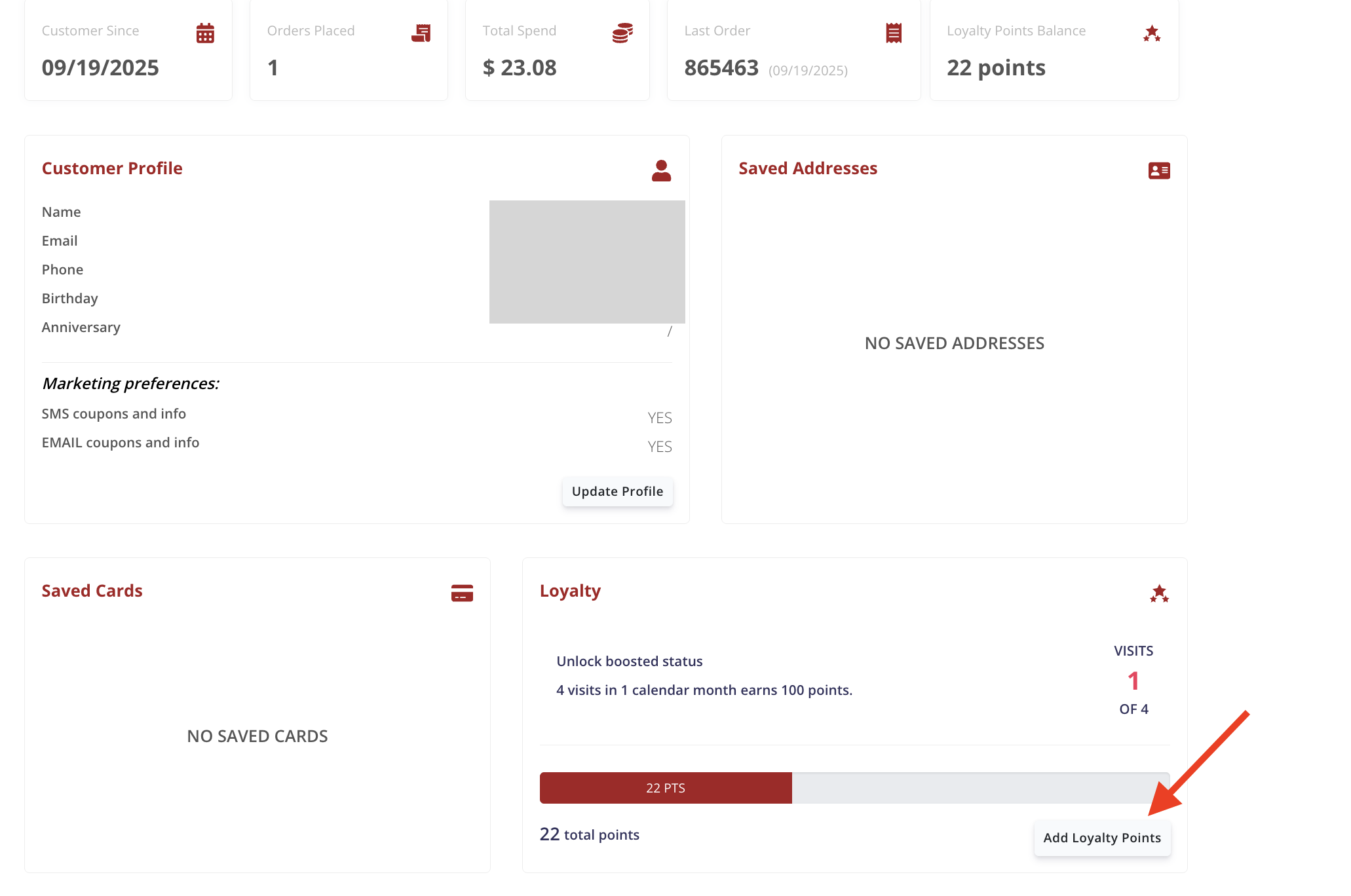Click the last order number 865463

721,68
